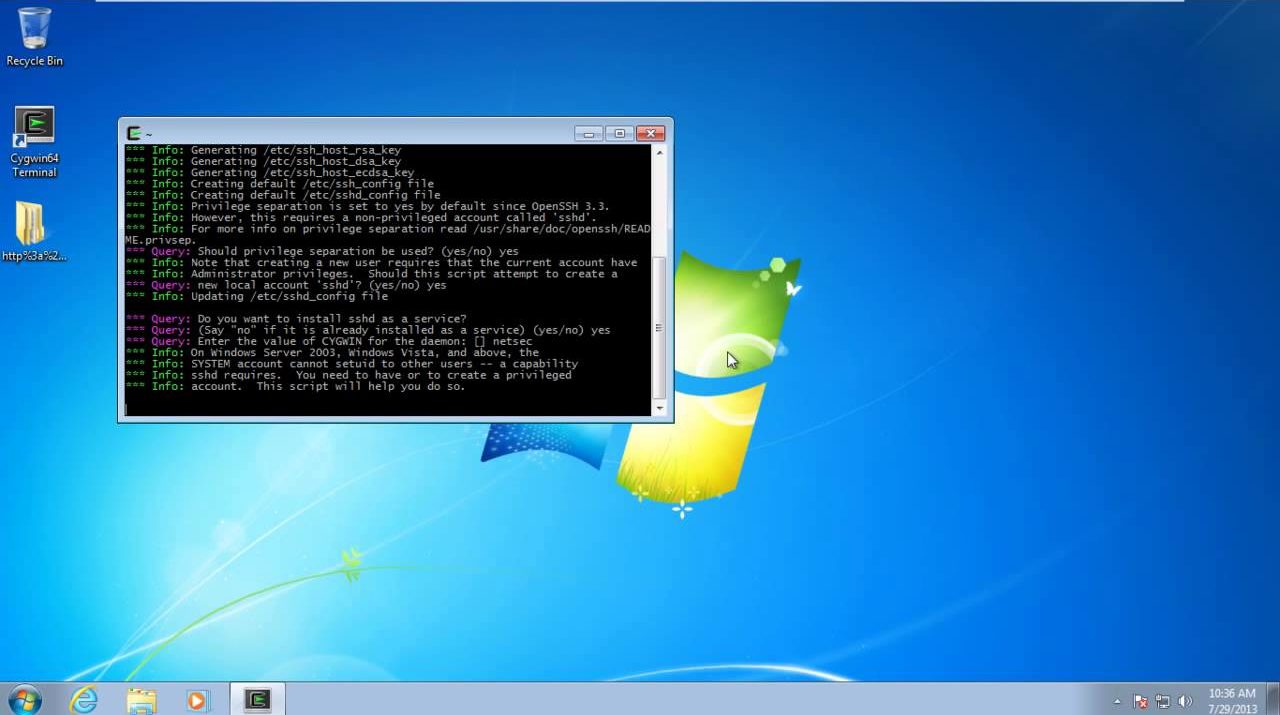Click the terminal scrollbar up arrow
The image size is (1280, 715).
point(659,151)
